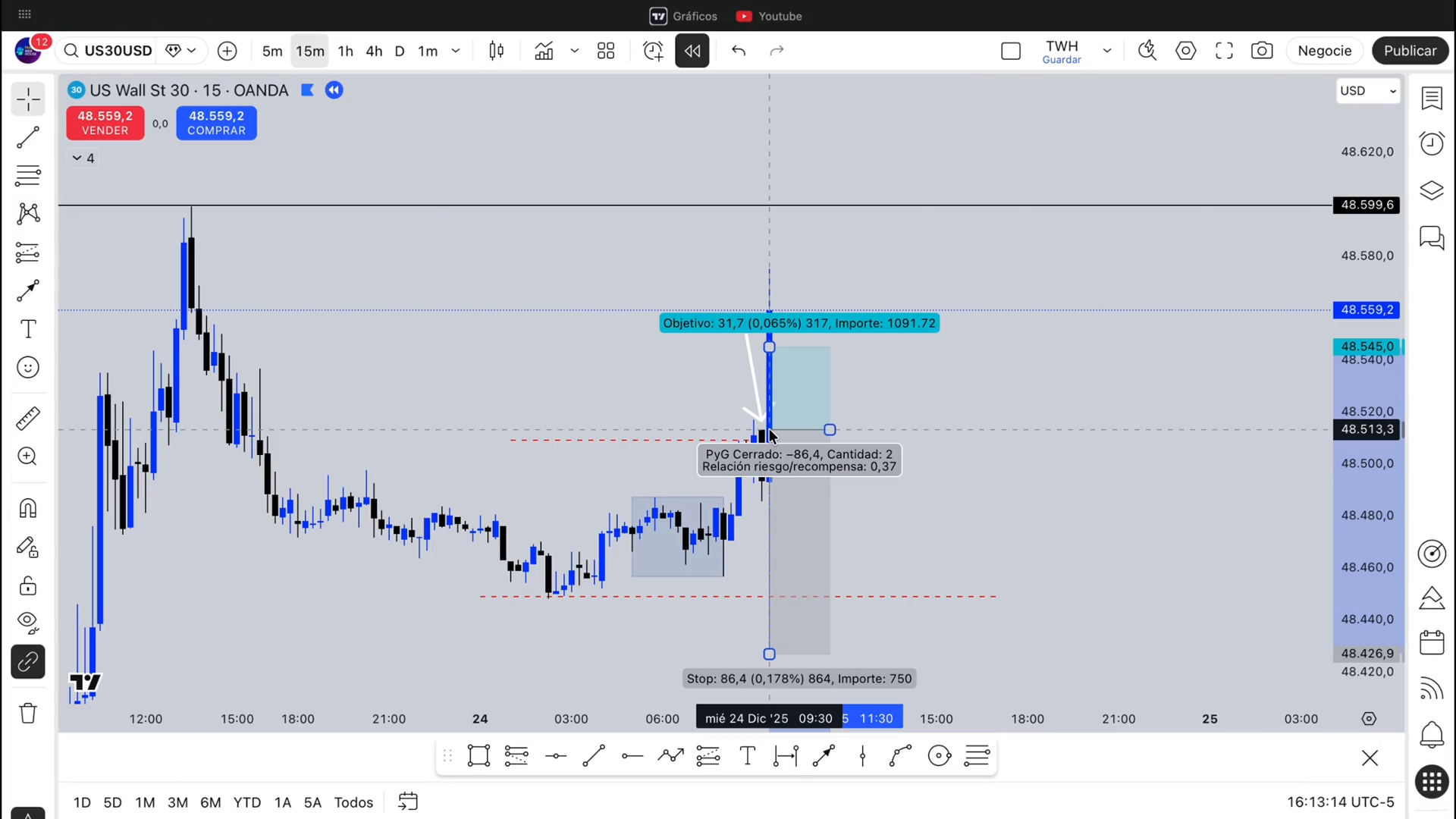The image size is (1456, 819).
Task: Switch to 4h timeframe
Action: pos(374,51)
